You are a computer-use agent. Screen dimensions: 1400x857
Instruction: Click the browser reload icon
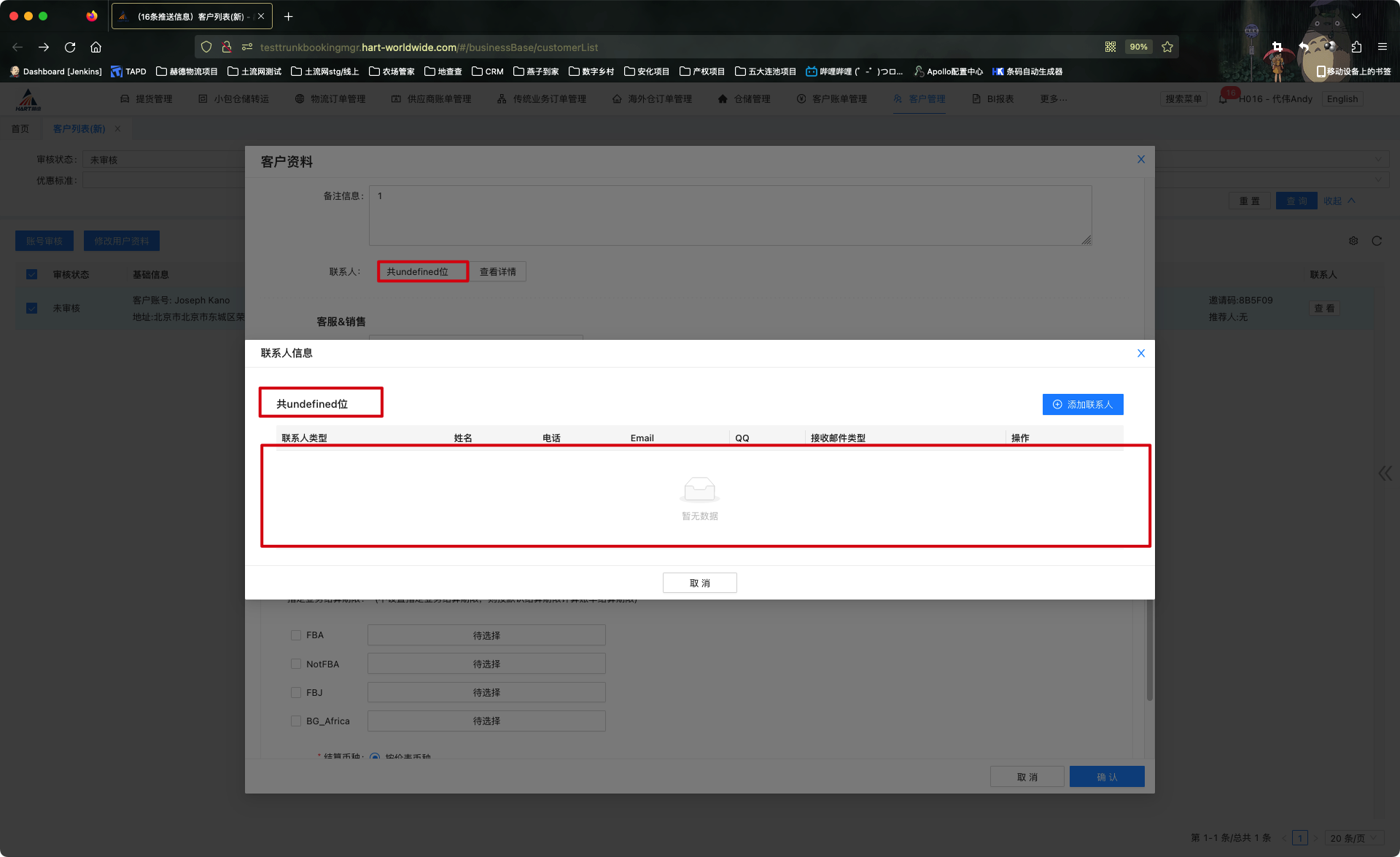coord(70,47)
